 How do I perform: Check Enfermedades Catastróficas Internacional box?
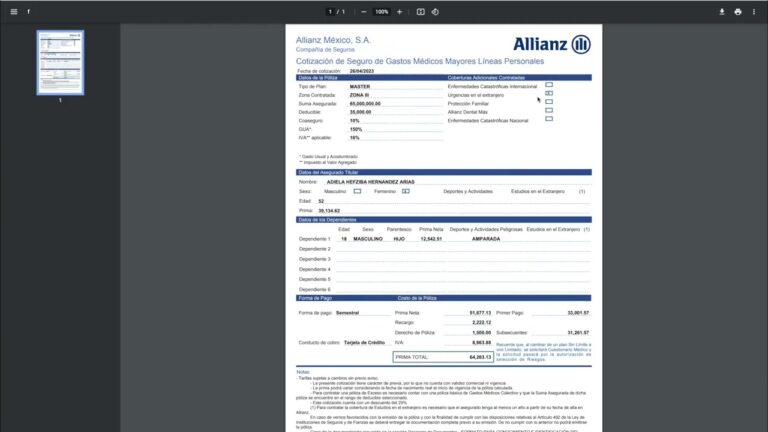point(549,85)
